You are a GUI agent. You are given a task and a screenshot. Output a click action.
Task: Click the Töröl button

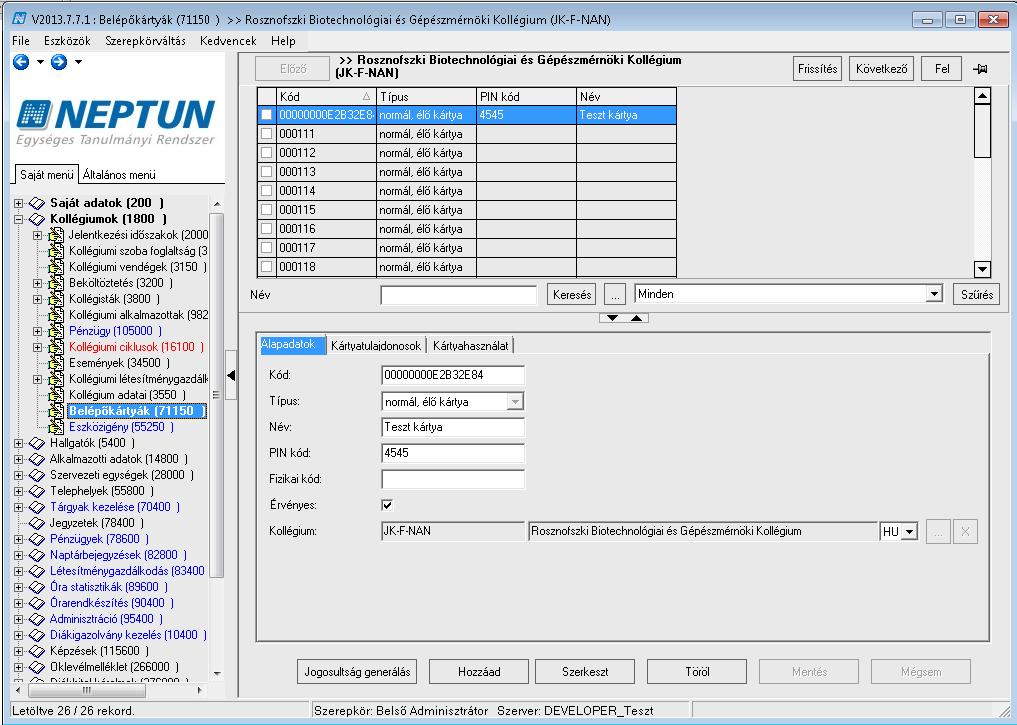pyautogui.click(x=697, y=672)
